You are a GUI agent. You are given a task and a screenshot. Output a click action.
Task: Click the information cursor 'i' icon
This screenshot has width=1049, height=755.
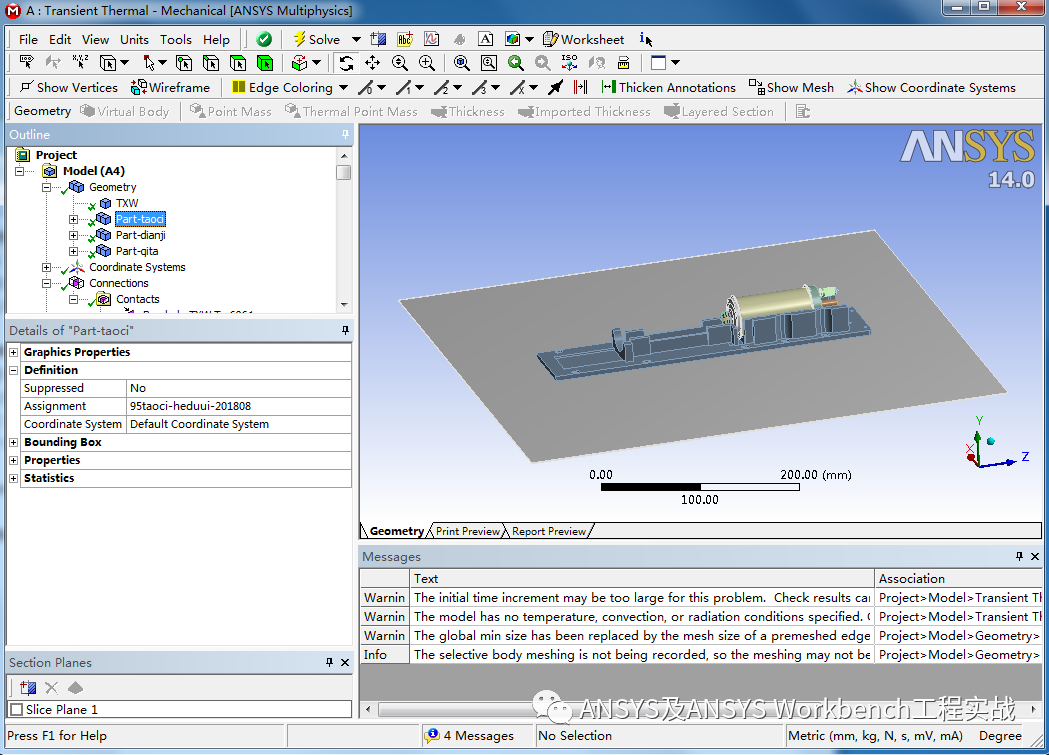click(645, 39)
